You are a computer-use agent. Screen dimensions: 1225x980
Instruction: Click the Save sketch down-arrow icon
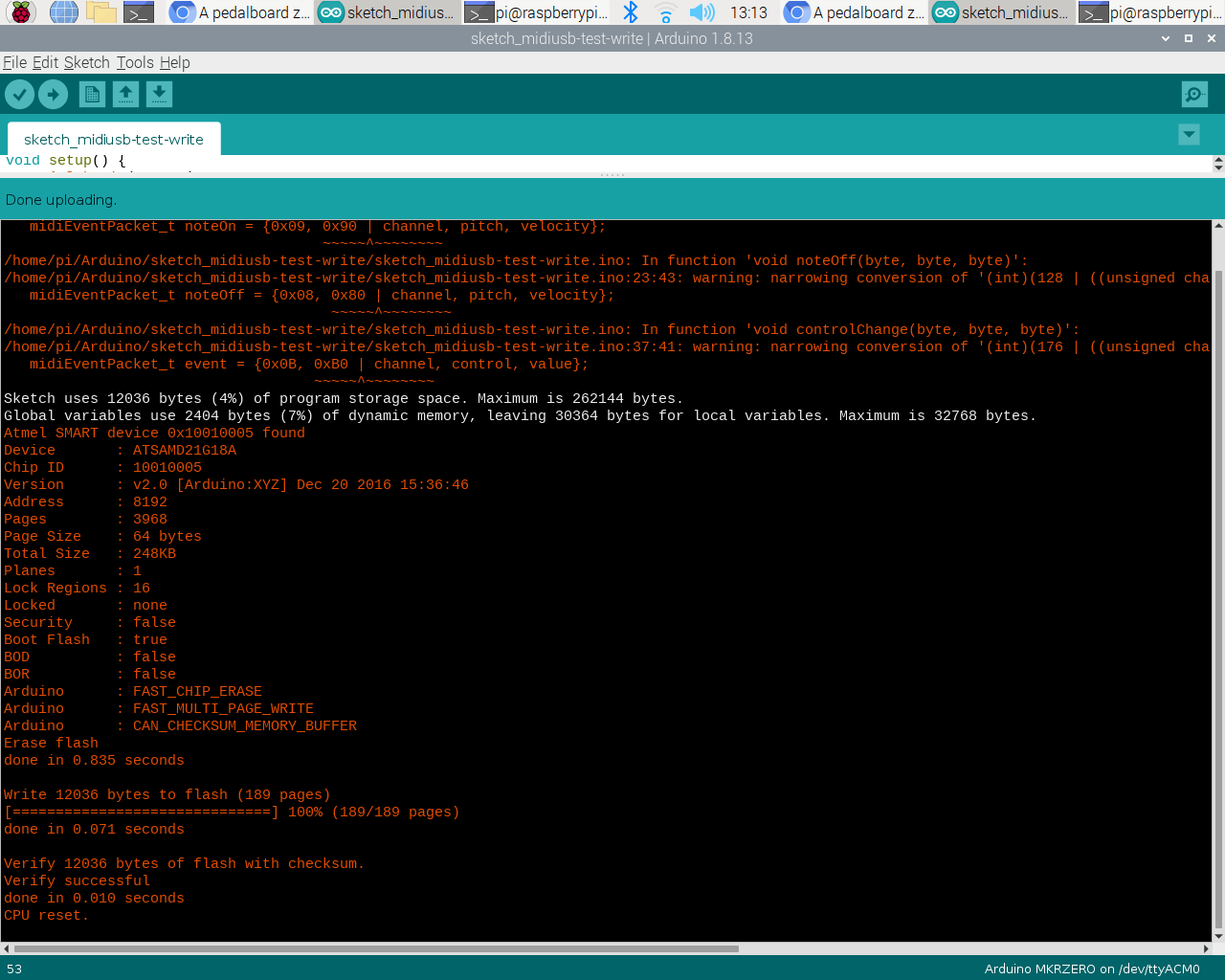coord(159,94)
